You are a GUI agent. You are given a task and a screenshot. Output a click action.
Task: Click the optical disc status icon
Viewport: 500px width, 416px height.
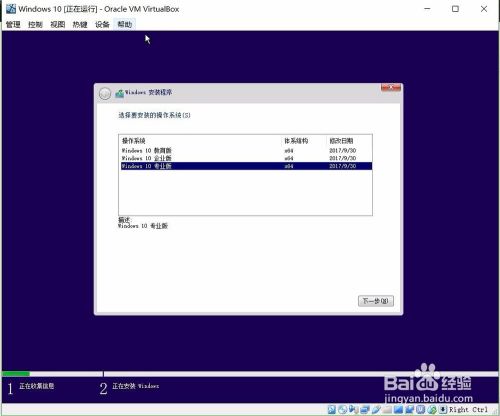(x=343, y=409)
